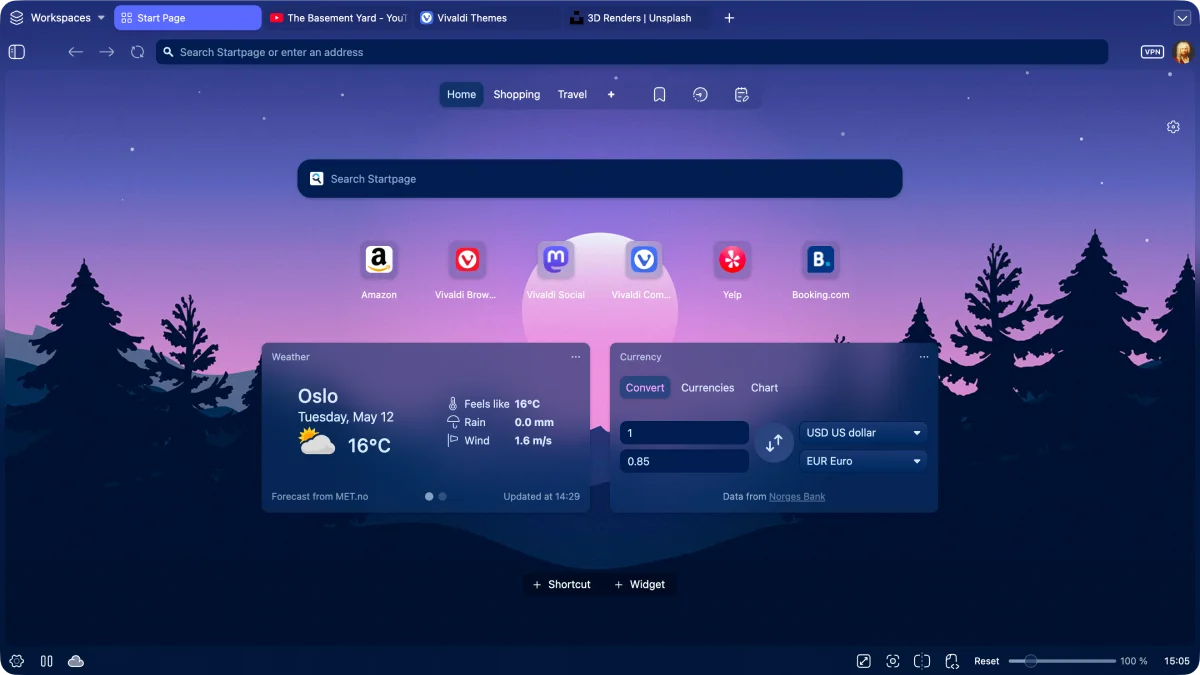Select the Shopping speed dial group

[517, 95]
